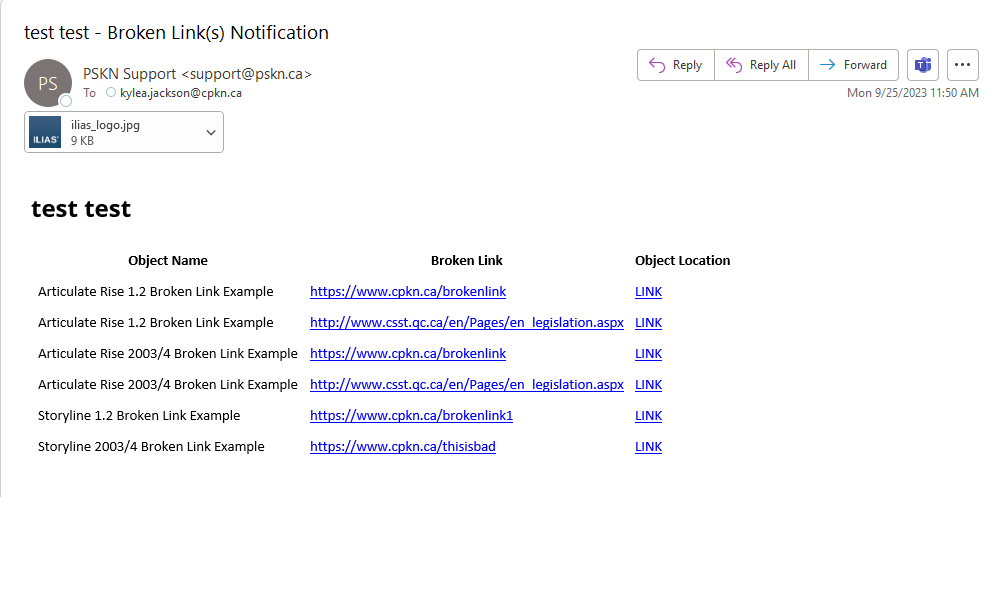This screenshot has height=600, width=1000.
Task: Open the https://www.cpkn.ca/brokenlink1 link
Action: tap(411, 416)
